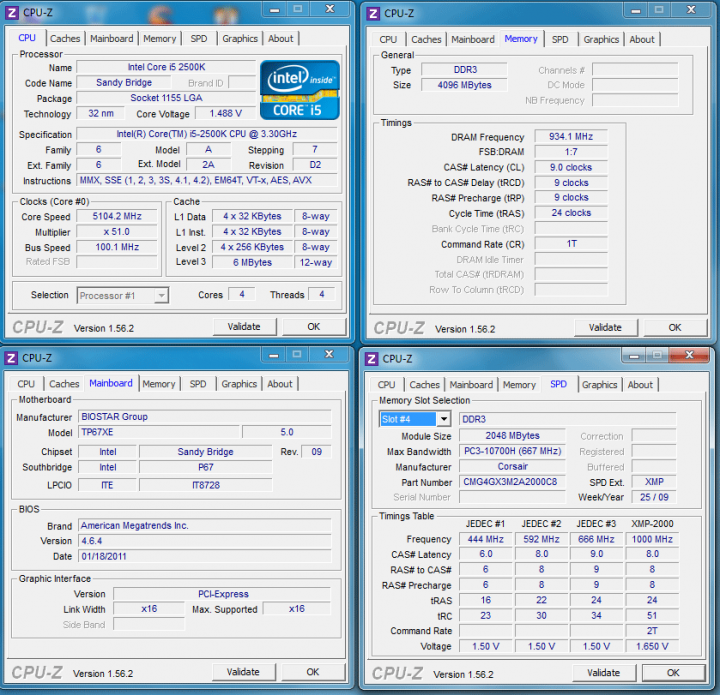
Task: Click the BIOS brand American Megatrends Inc.
Action: [x=205, y=526]
